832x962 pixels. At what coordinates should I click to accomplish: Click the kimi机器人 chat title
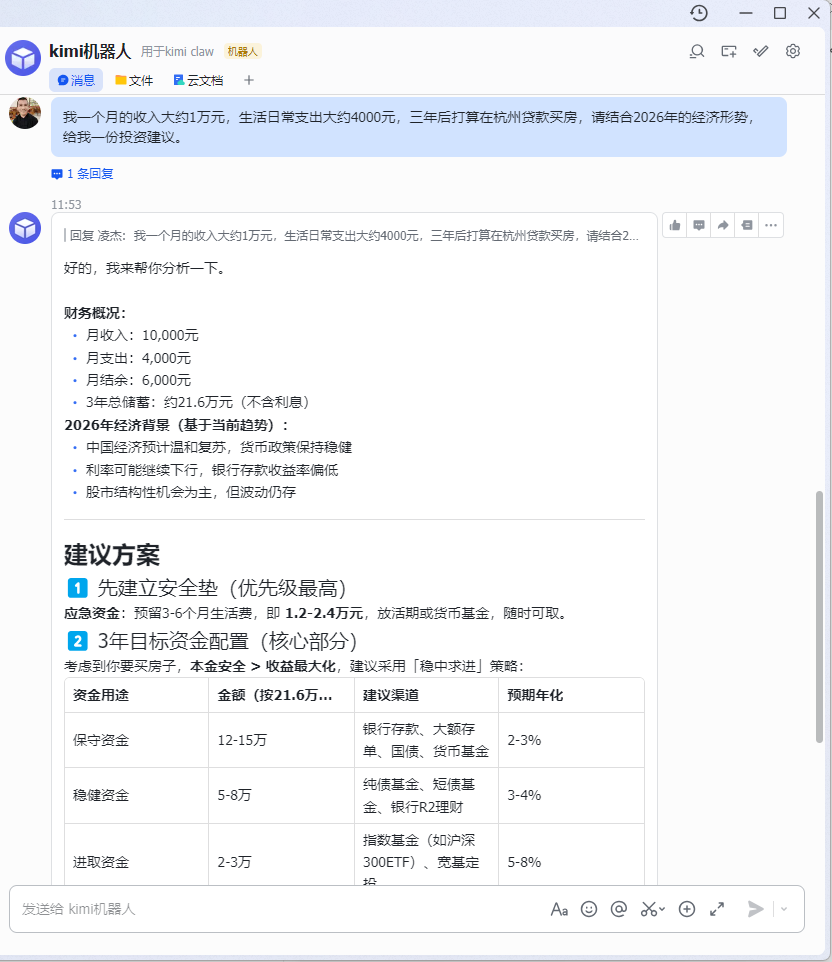click(x=90, y=52)
